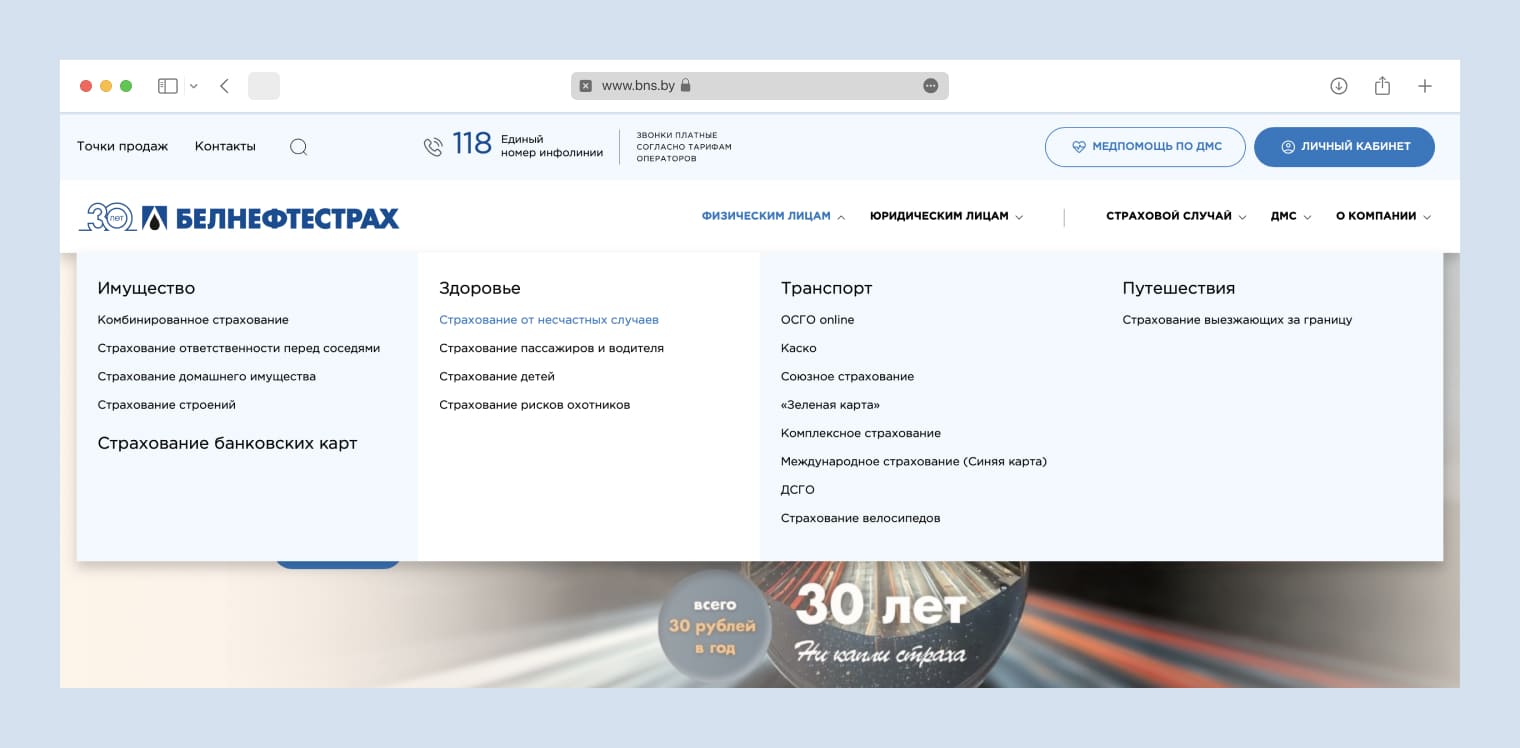Click the Safari share icon
1520x748 pixels.
(1382, 86)
